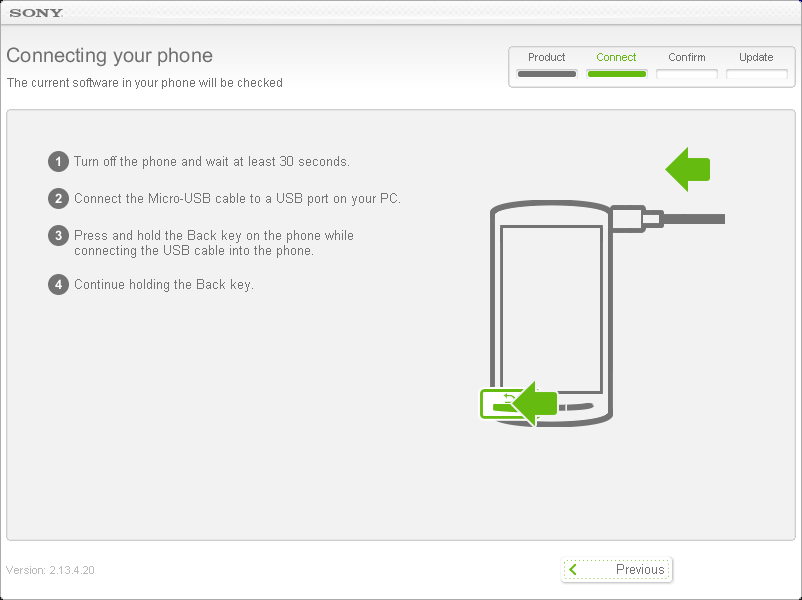Click the green chevron on Previous button
Viewport: 802px width, 600px height.
coord(573,569)
